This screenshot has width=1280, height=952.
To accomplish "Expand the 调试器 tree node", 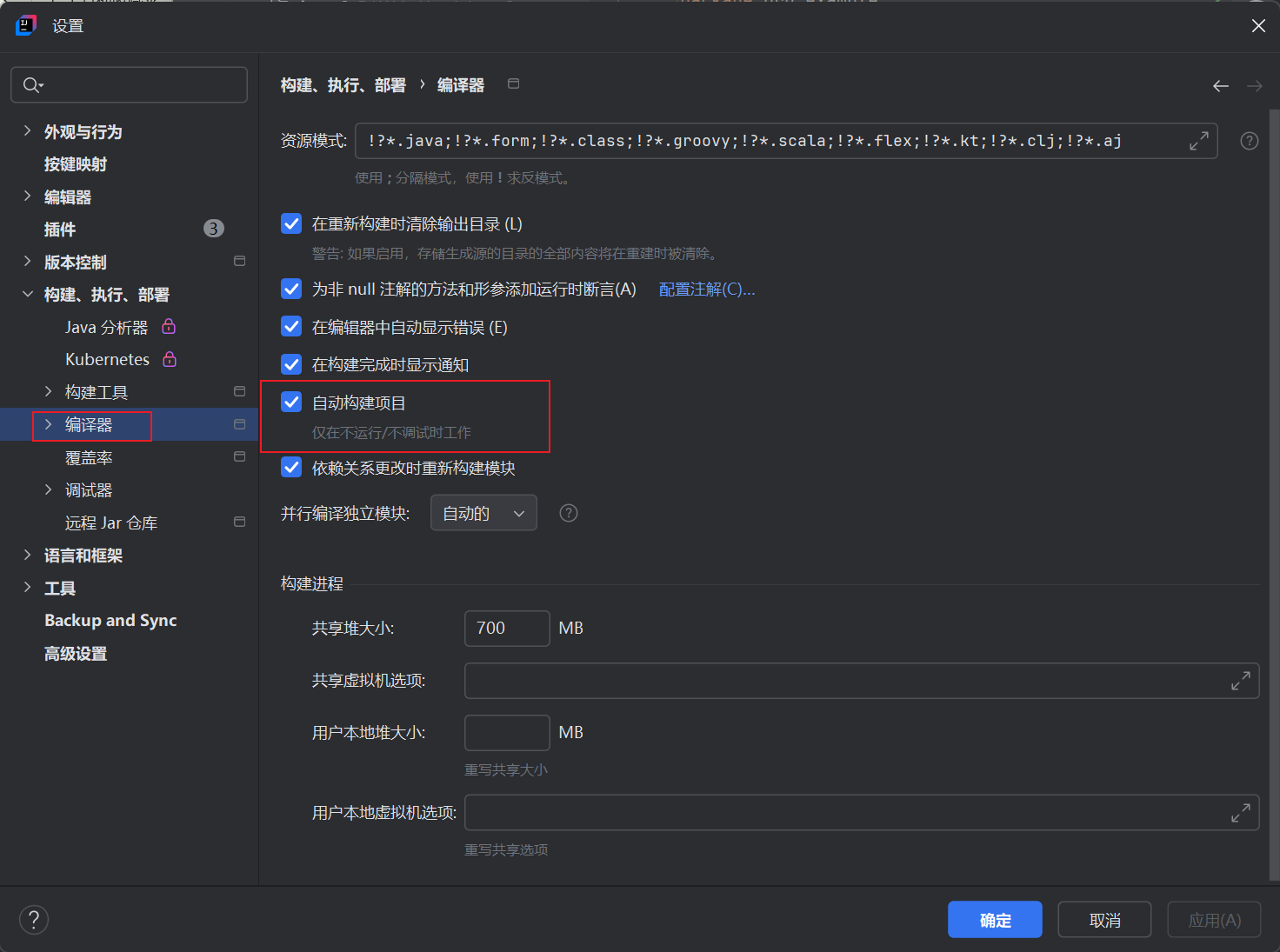I will click(48, 490).
